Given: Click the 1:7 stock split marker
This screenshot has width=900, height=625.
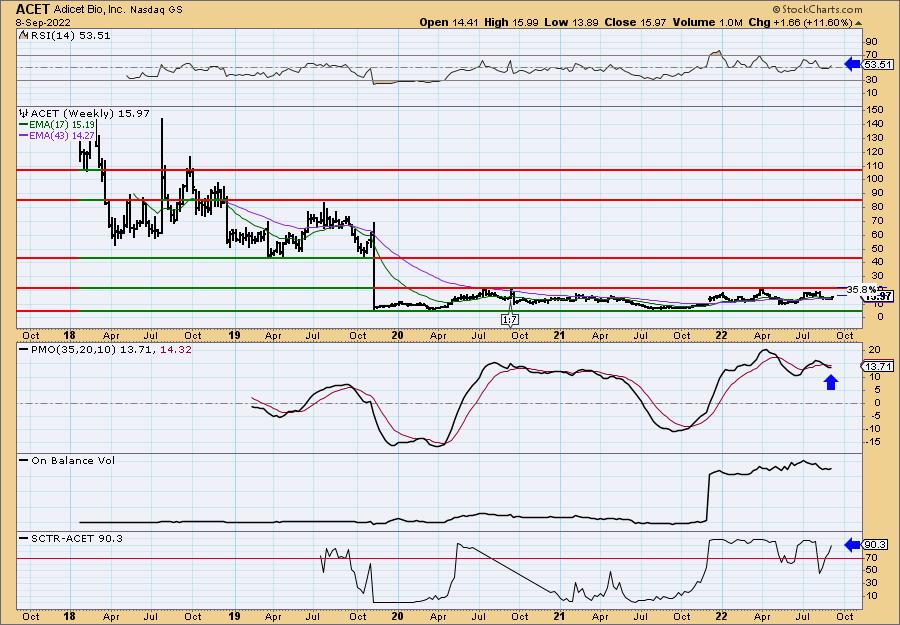Looking at the screenshot, I should tap(510, 319).
